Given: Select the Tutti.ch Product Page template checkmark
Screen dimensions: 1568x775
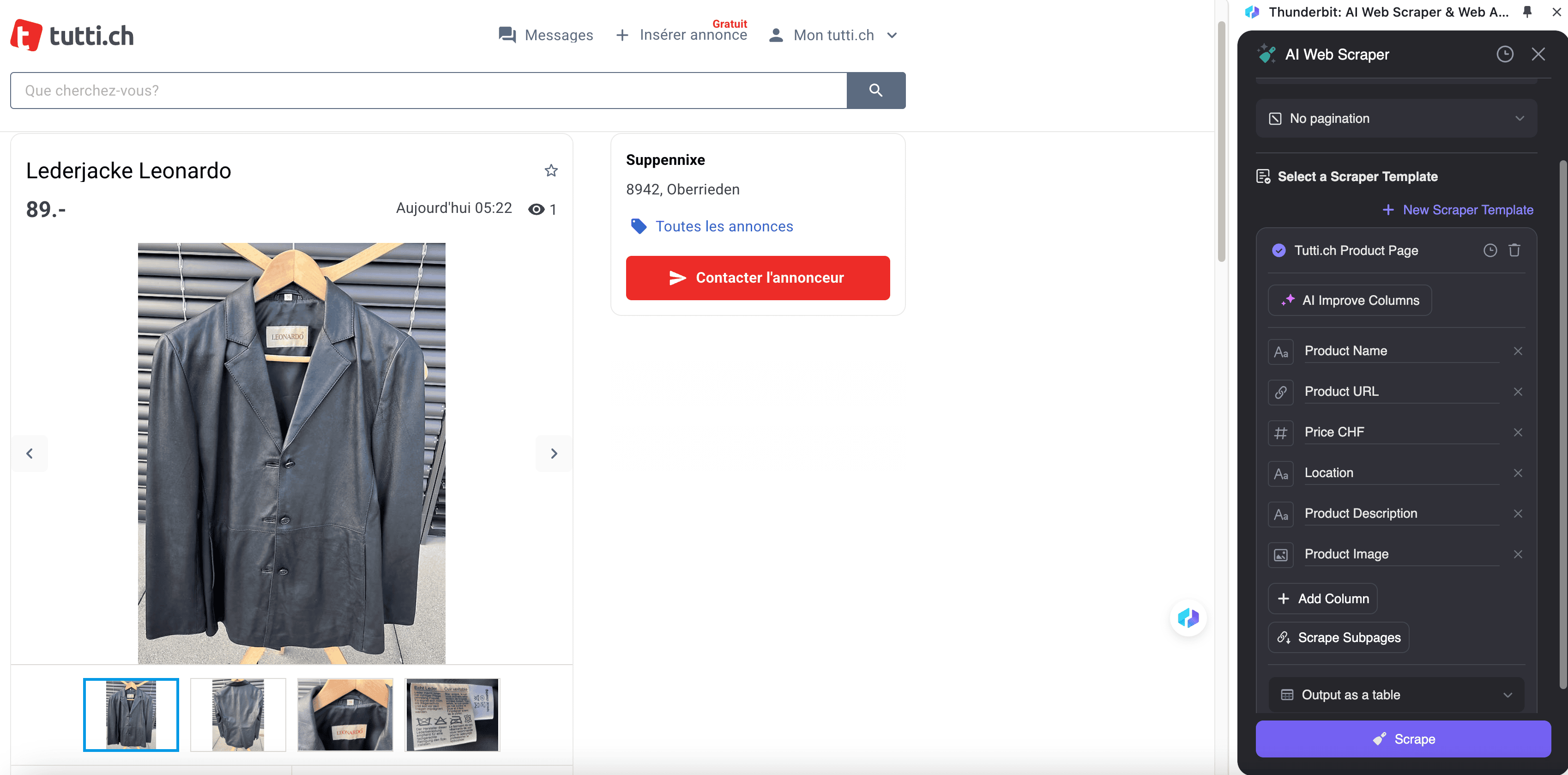Looking at the screenshot, I should tap(1278, 250).
